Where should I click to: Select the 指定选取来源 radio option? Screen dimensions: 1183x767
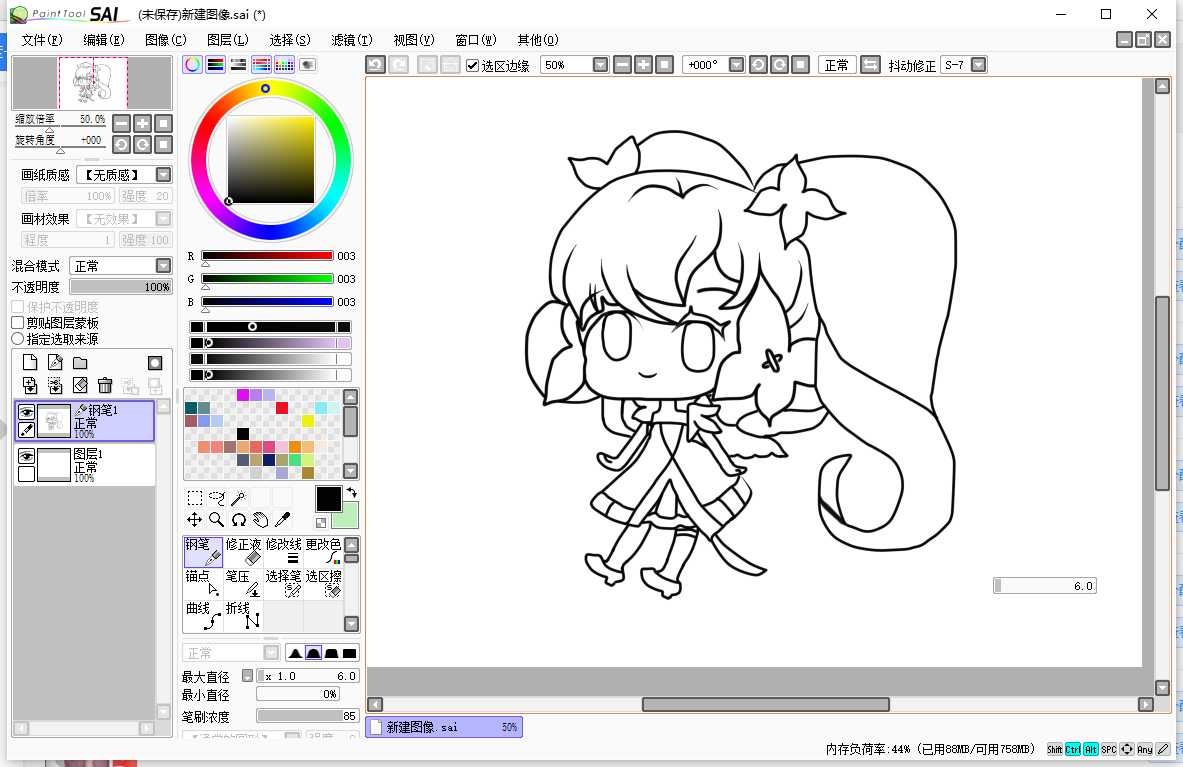point(18,339)
